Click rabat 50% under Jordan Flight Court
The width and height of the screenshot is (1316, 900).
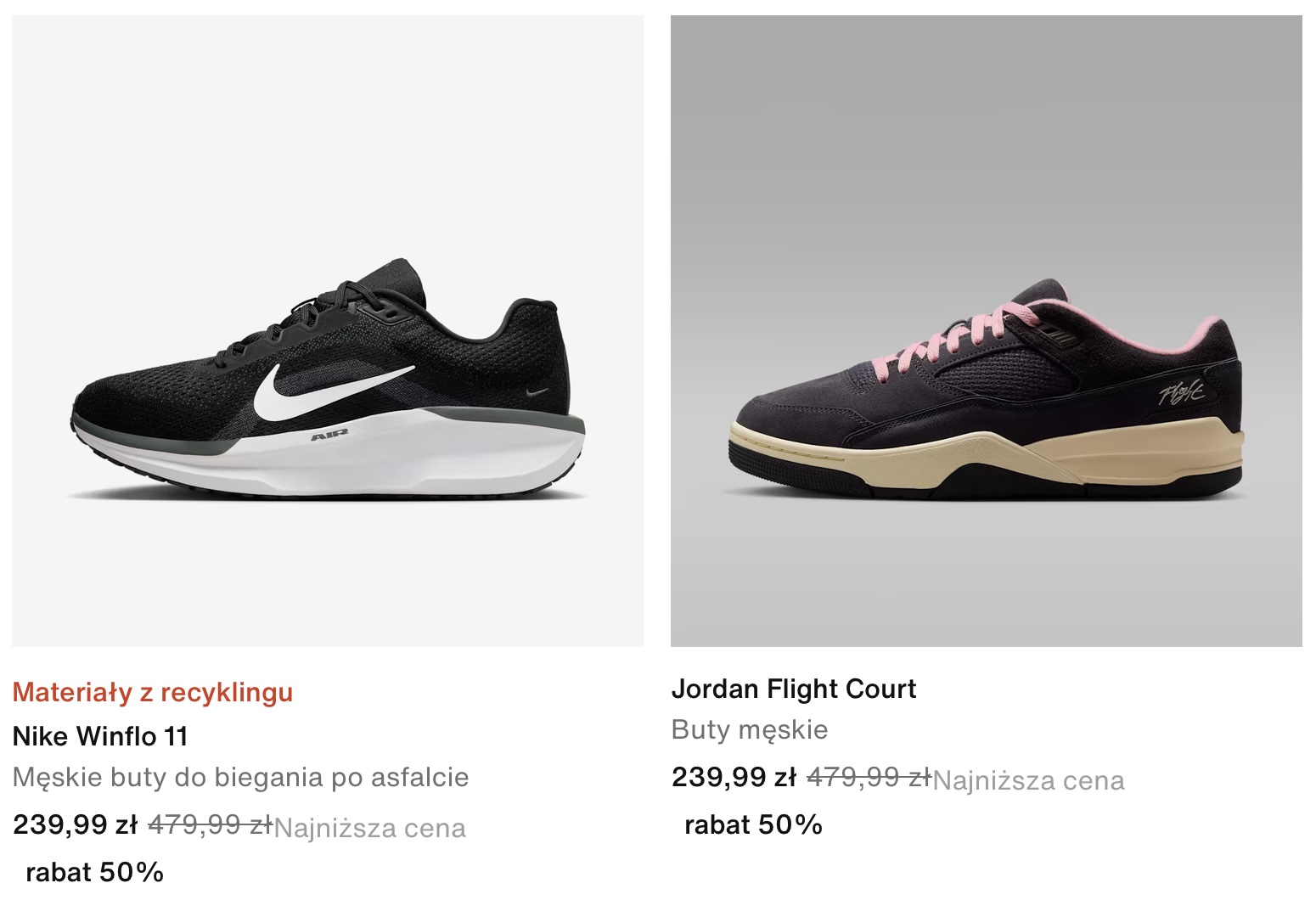point(754,824)
